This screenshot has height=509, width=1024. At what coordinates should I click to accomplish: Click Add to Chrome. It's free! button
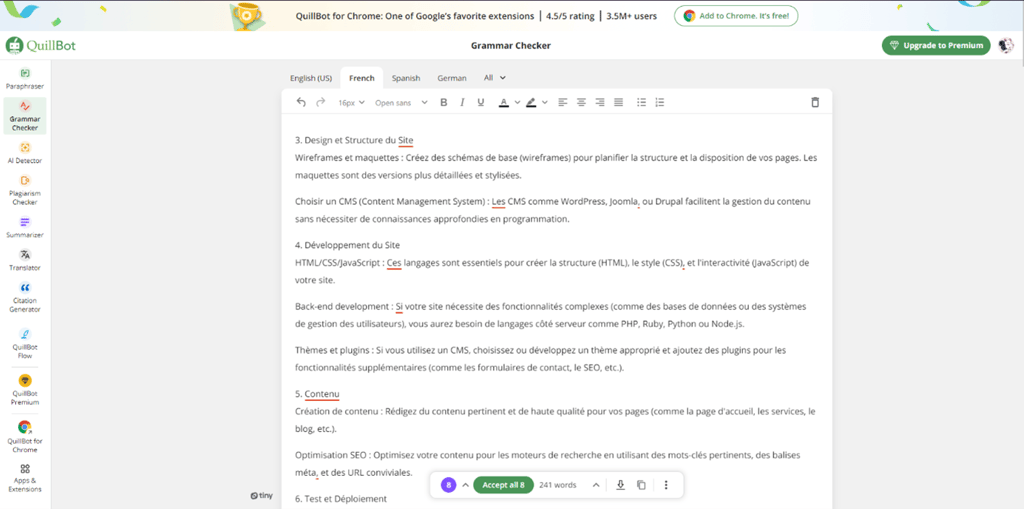736,16
